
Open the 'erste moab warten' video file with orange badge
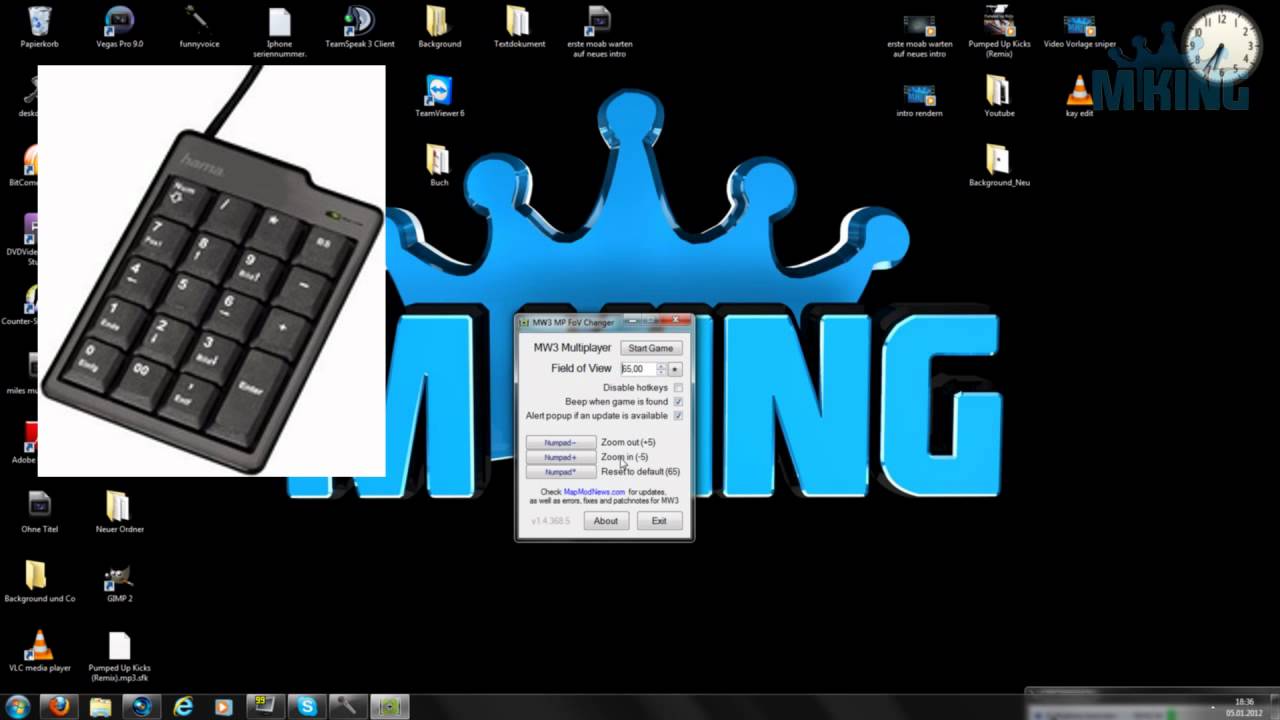pyautogui.click(x=919, y=34)
